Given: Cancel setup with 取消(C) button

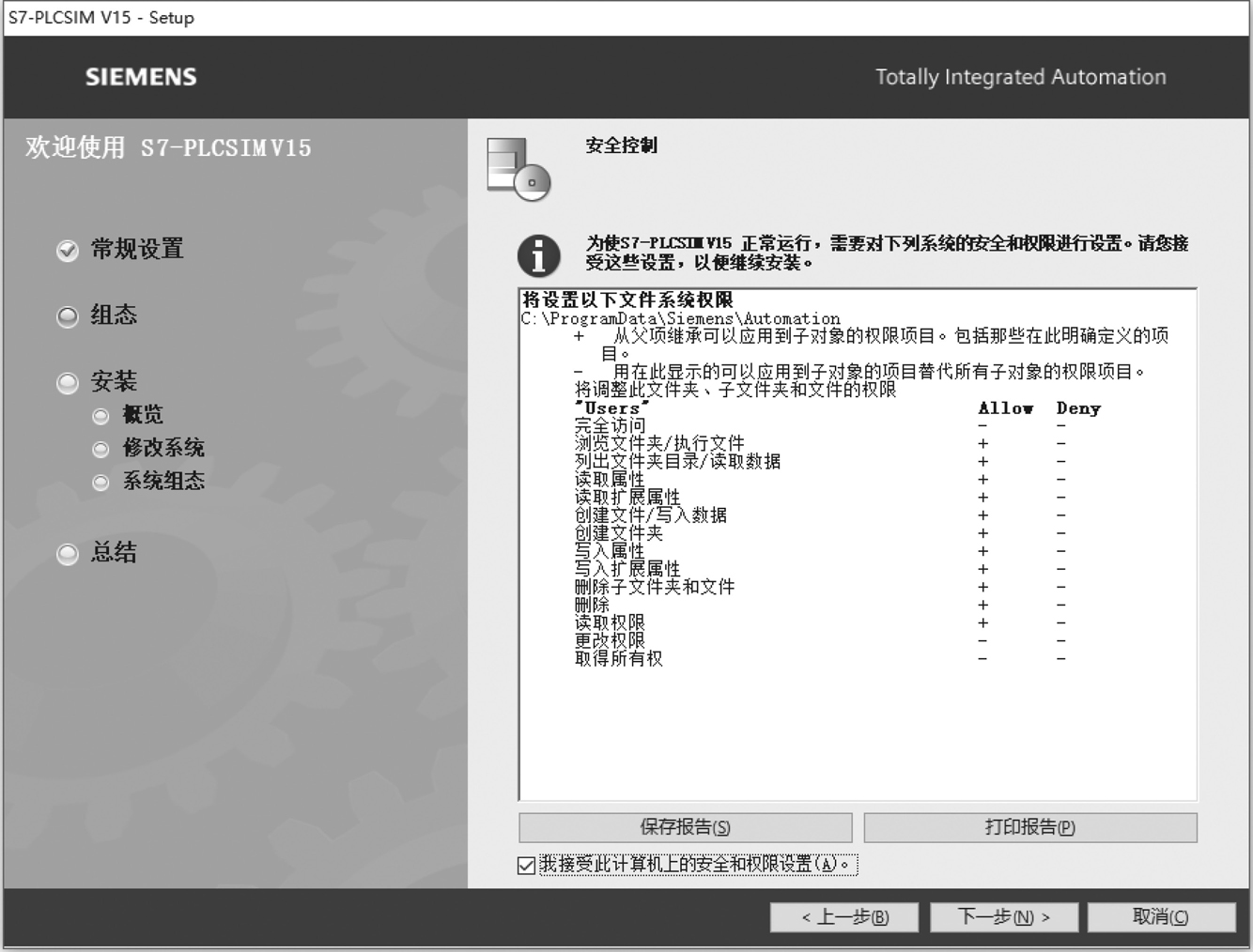Looking at the screenshot, I should (1162, 917).
